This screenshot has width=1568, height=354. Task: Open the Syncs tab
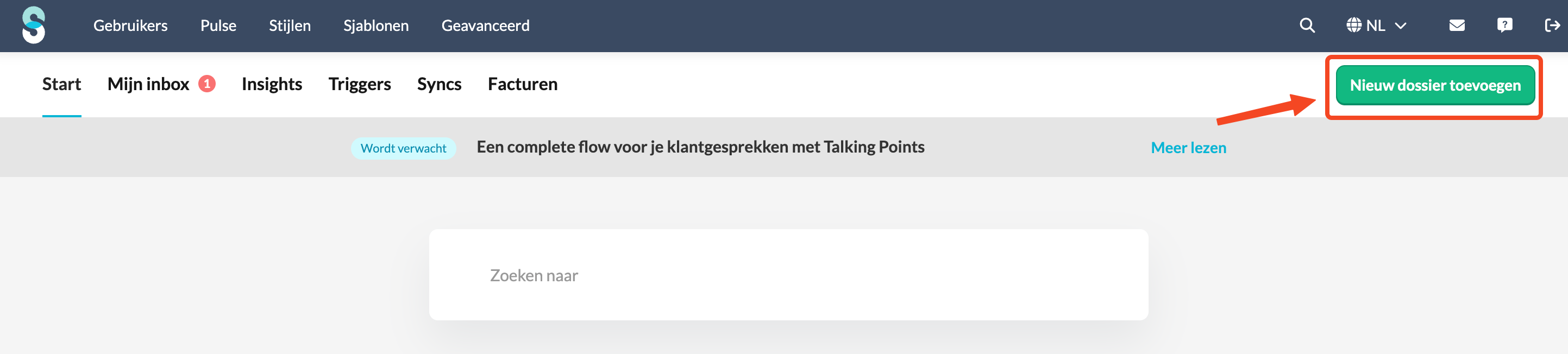(x=439, y=84)
